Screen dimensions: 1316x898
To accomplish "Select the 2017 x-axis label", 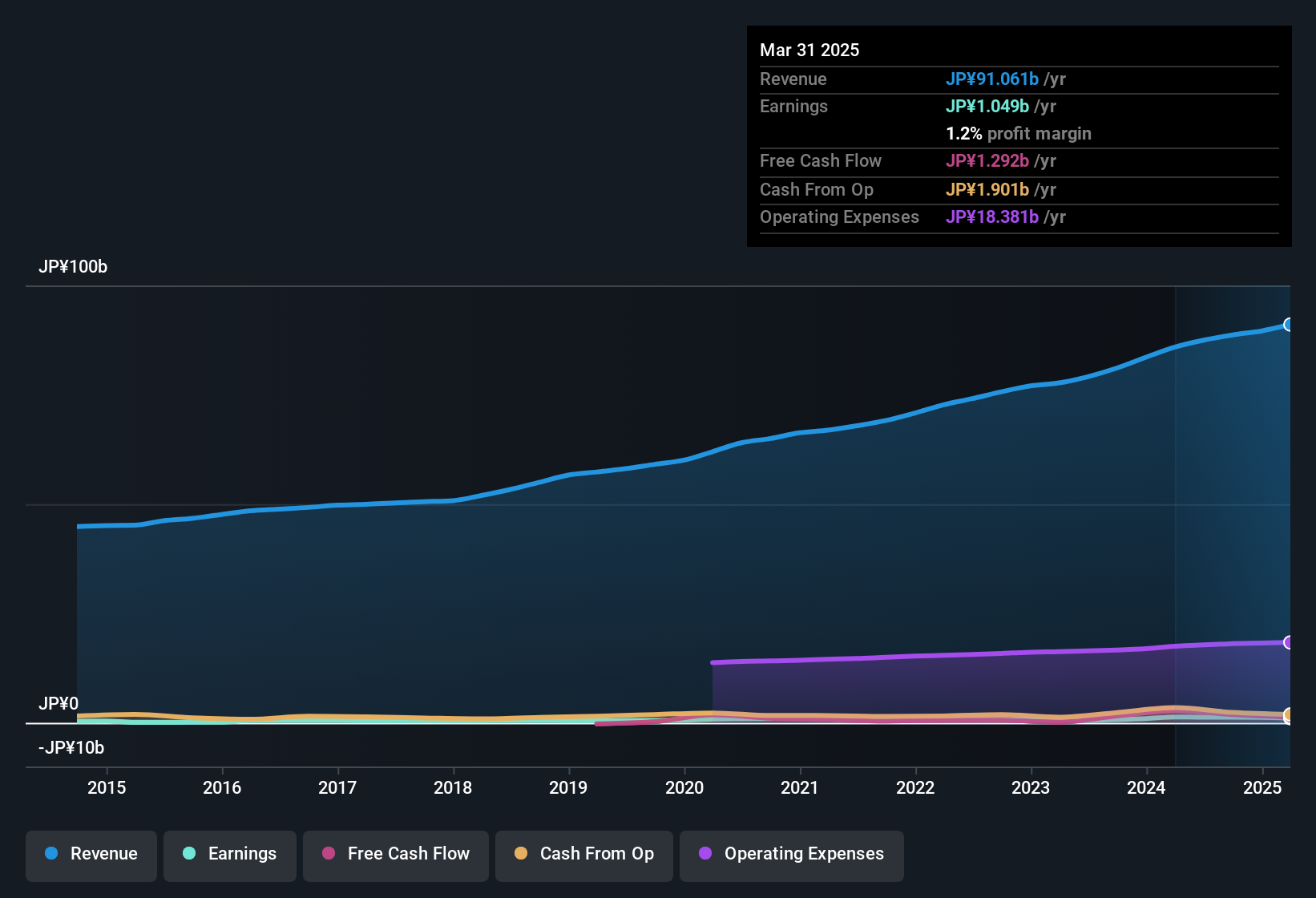I will [337, 787].
